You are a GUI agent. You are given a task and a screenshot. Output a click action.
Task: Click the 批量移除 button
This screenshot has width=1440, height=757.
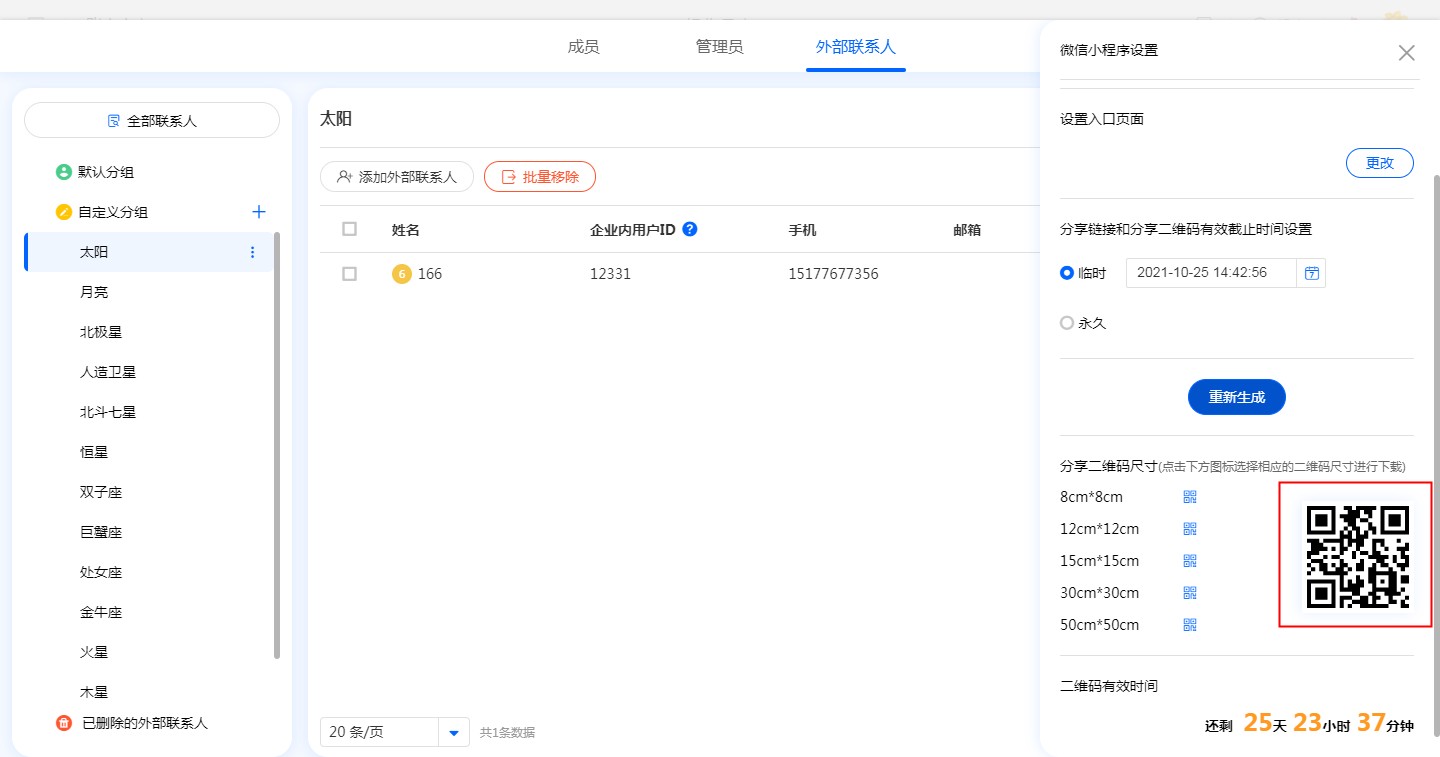click(540, 177)
